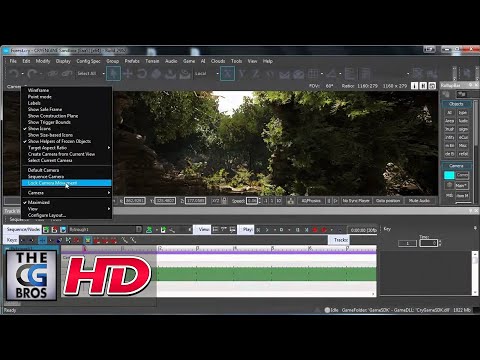The width and height of the screenshot is (480, 360).
Task: Open the sequence name dropdown
Action: pyautogui.click(x=139, y=229)
